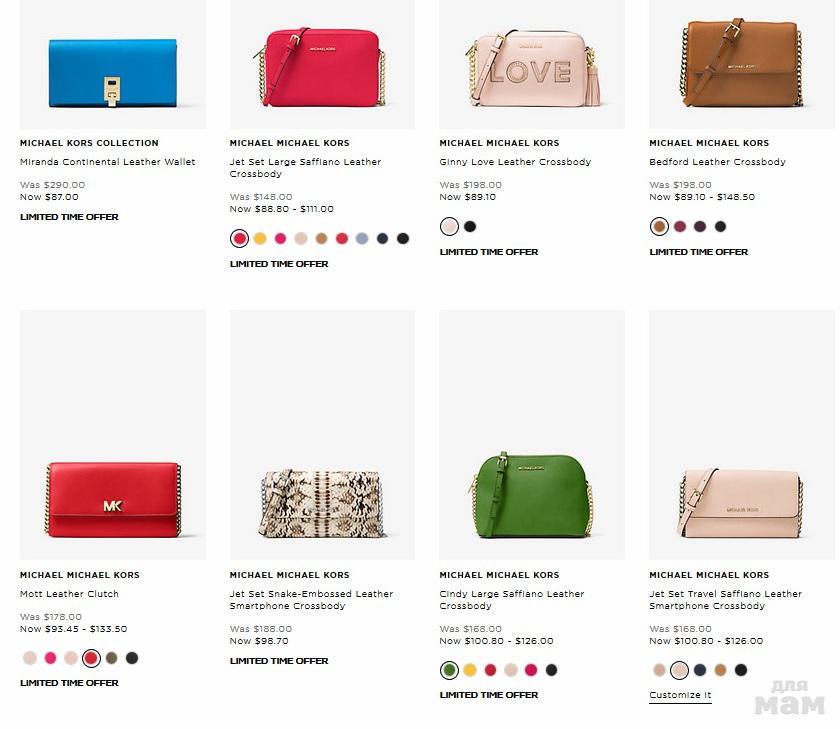
Task: Open Miranda Continental Leather Wallet title
Action: pos(108,162)
